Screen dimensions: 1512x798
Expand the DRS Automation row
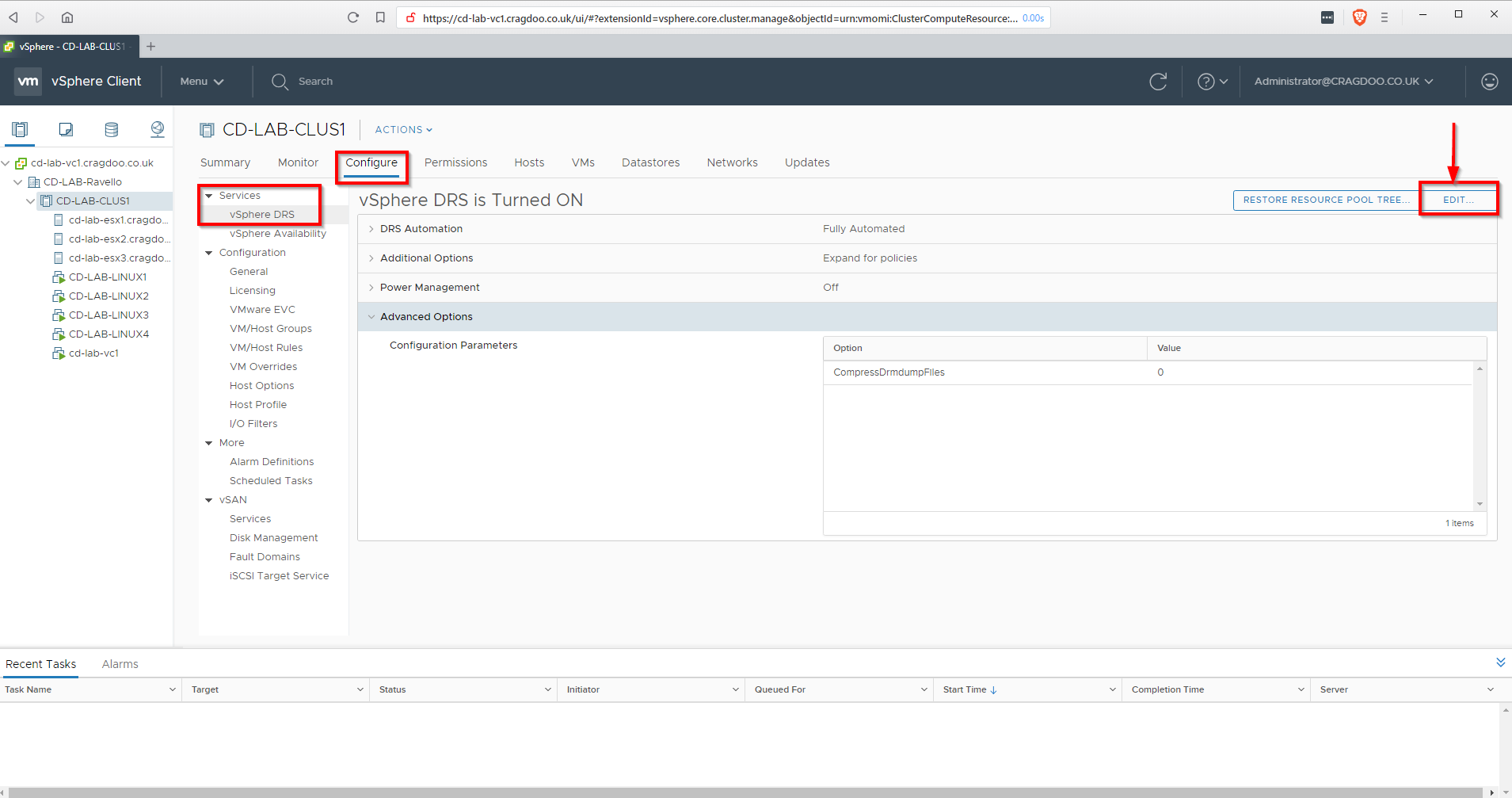(371, 229)
